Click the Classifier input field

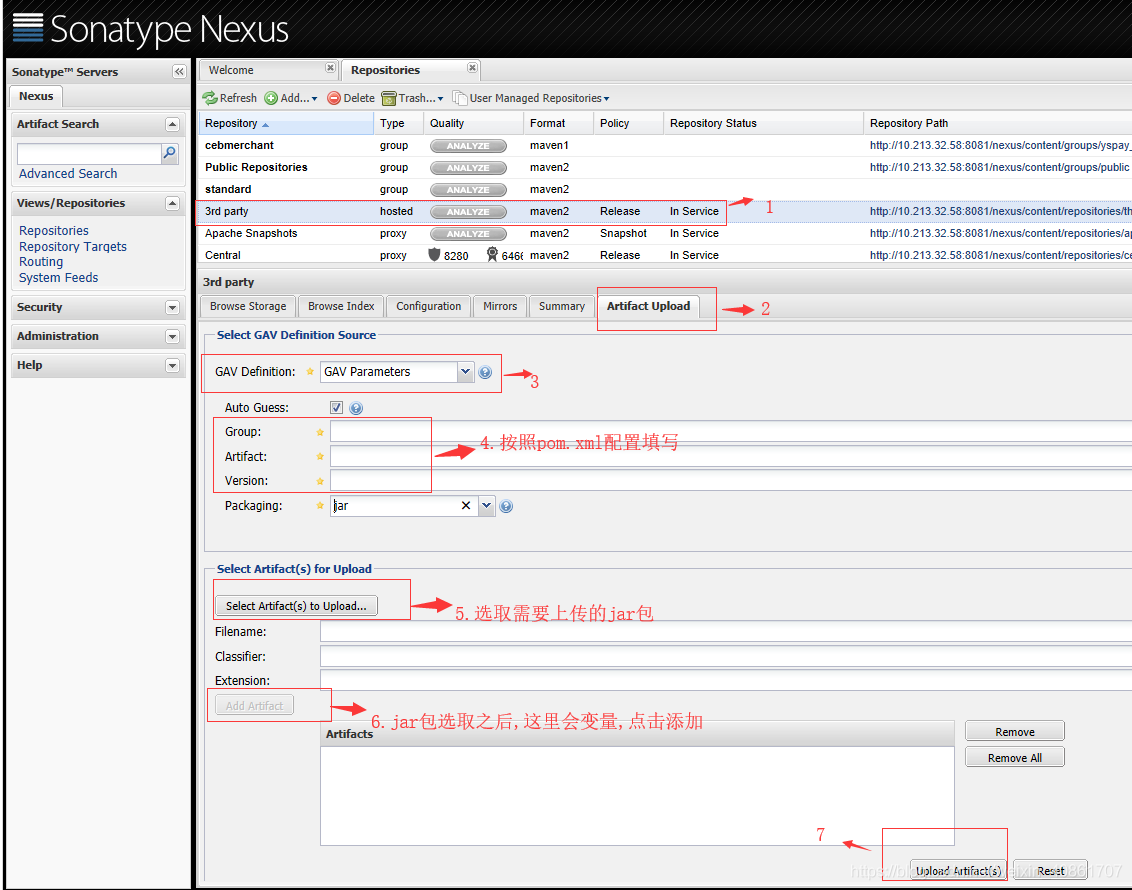pos(726,656)
